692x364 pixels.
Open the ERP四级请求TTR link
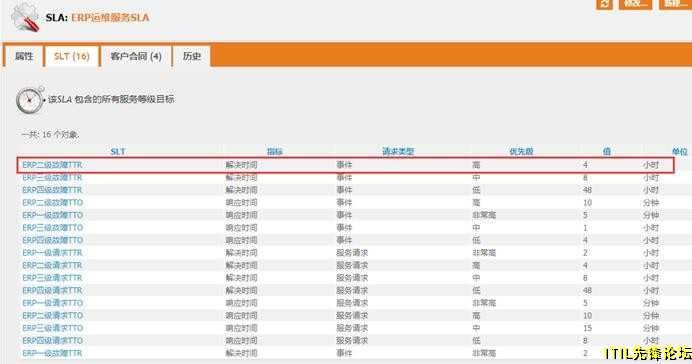pos(52,291)
